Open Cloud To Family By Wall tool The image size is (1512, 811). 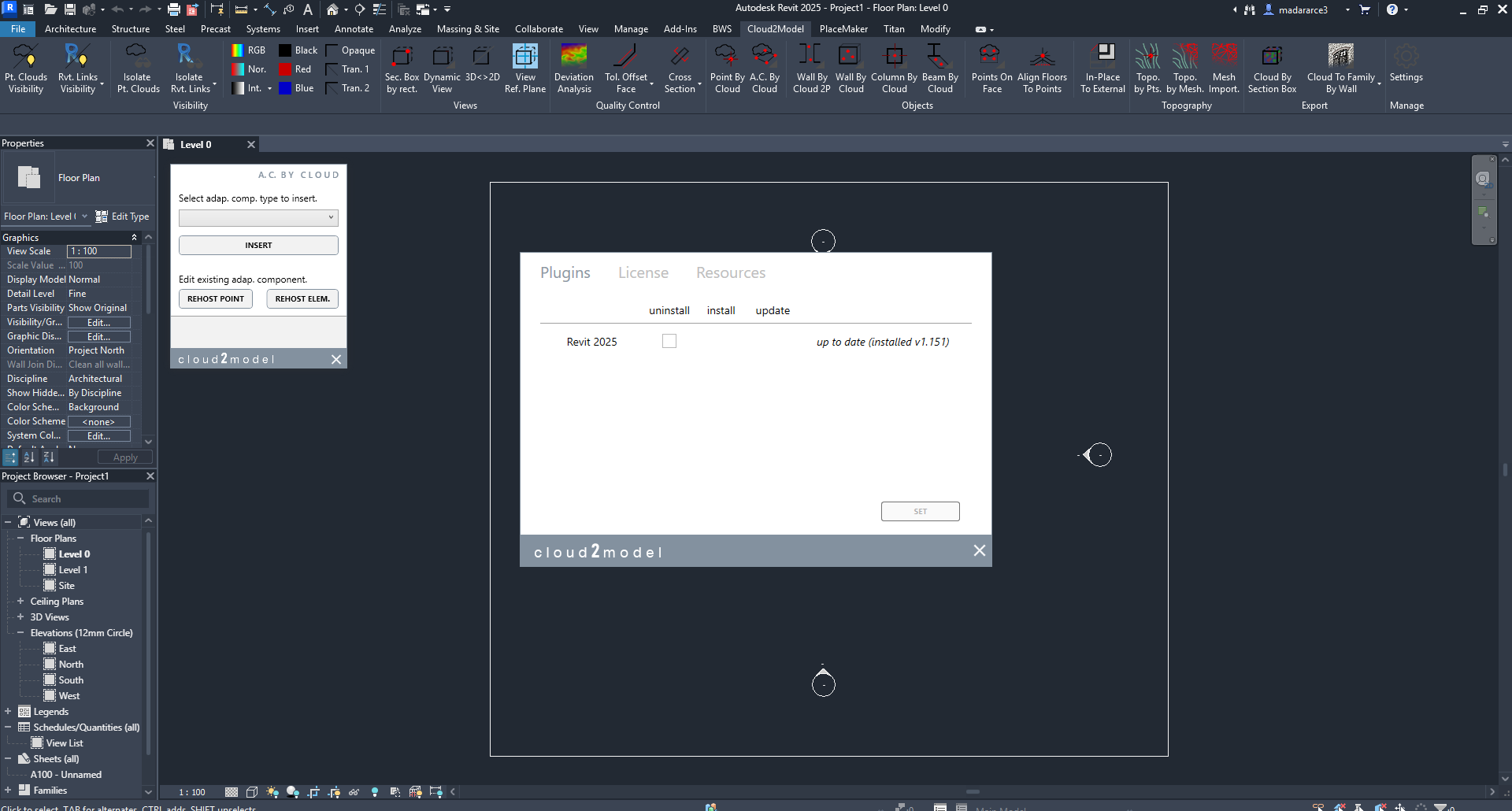1341,69
